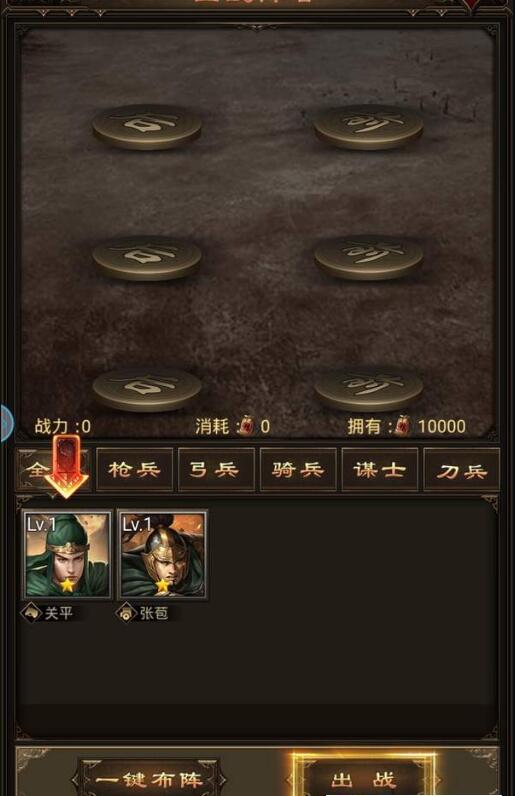Viewport: 515px width, 796px height.
Task: Tap the class icon beside 关平's name
Action: click(31, 613)
